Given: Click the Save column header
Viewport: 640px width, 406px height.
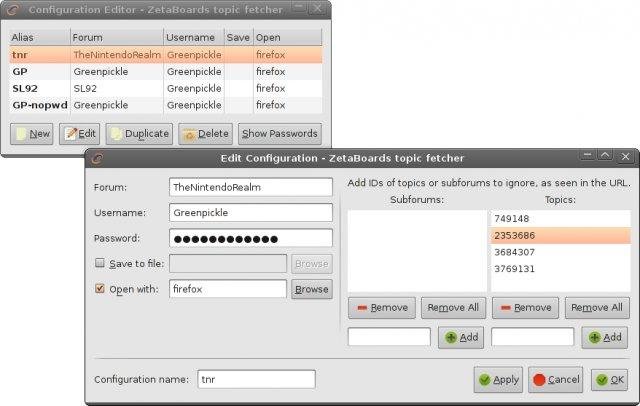Looking at the screenshot, I should point(239,38).
